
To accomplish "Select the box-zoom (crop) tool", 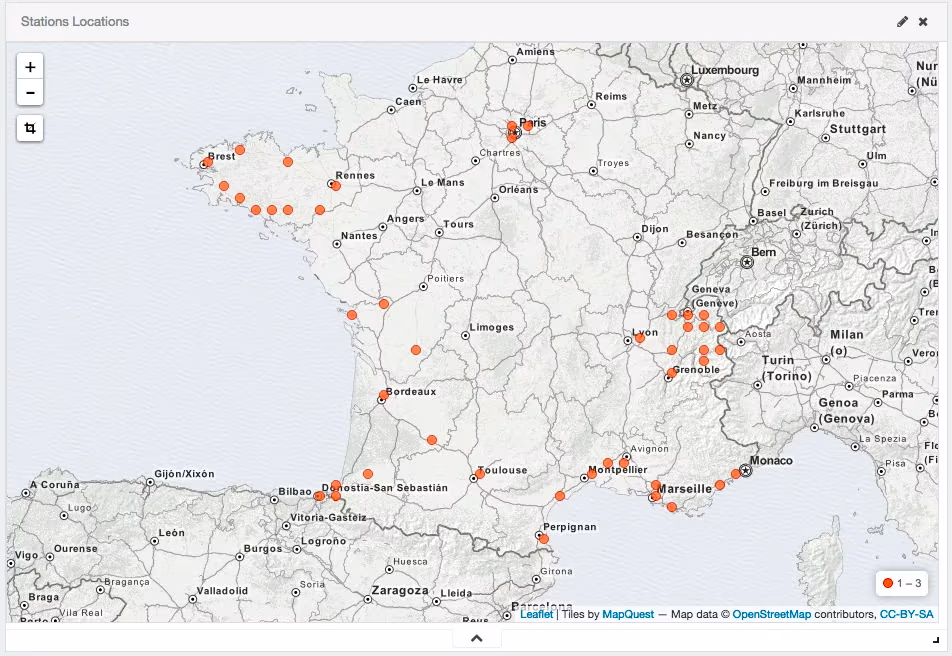I will click(30, 128).
